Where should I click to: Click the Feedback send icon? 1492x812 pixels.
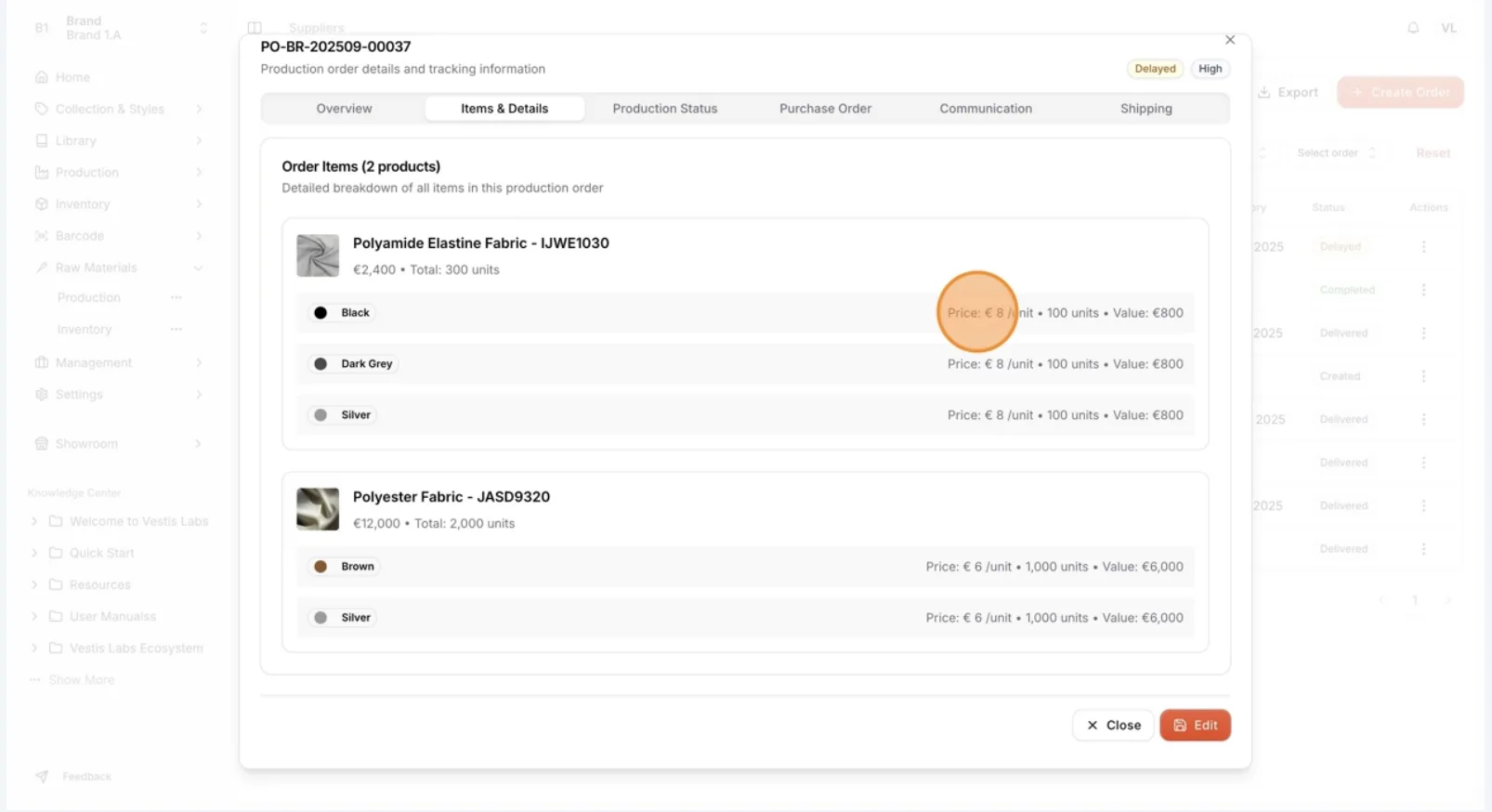point(42,776)
